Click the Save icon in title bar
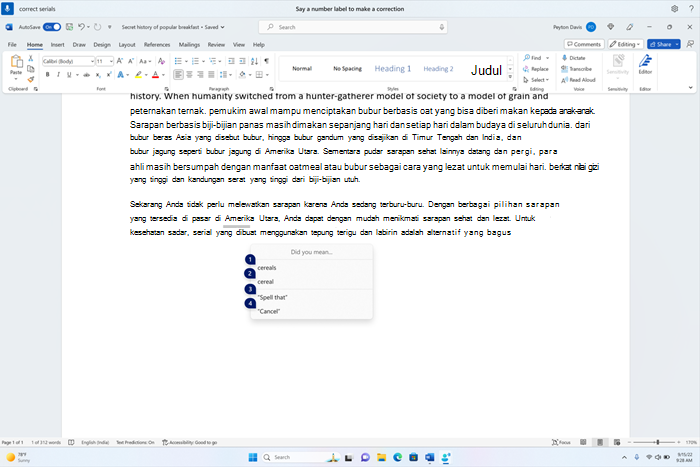The width and height of the screenshot is (700, 467). 69,27
